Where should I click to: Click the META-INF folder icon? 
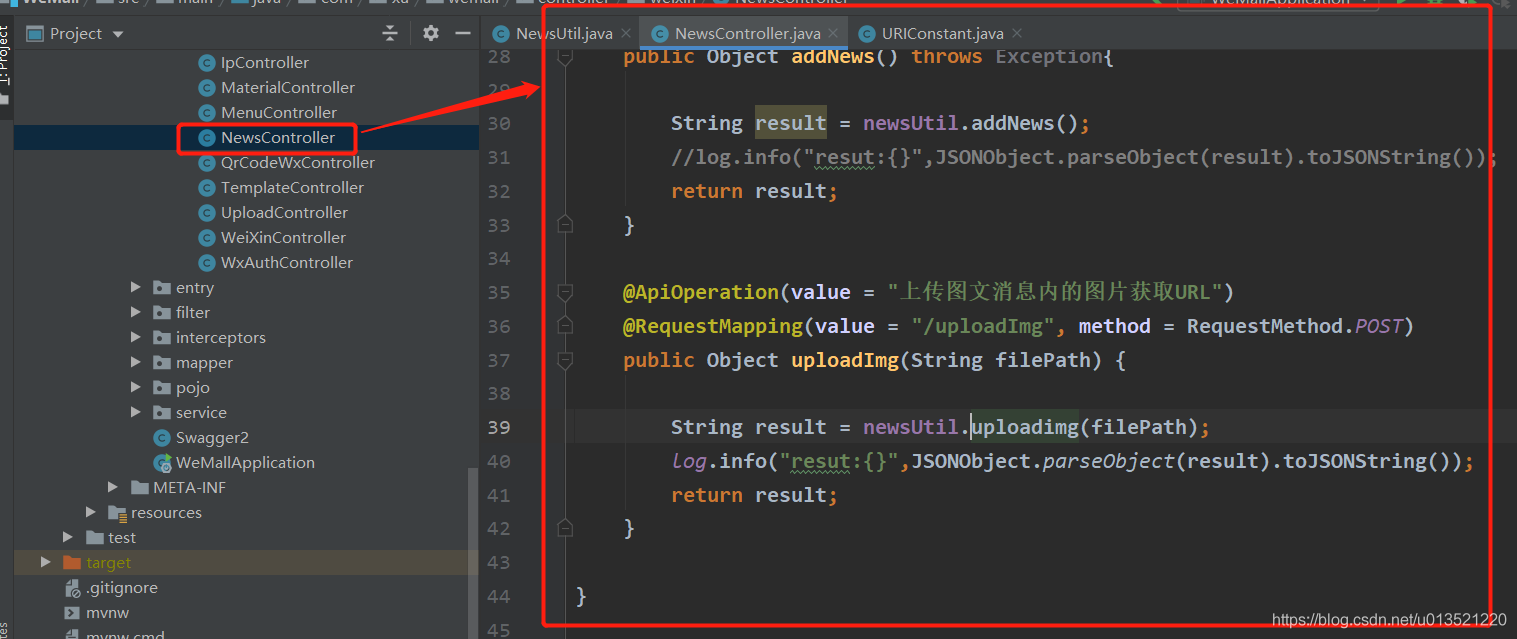[x=139, y=488]
